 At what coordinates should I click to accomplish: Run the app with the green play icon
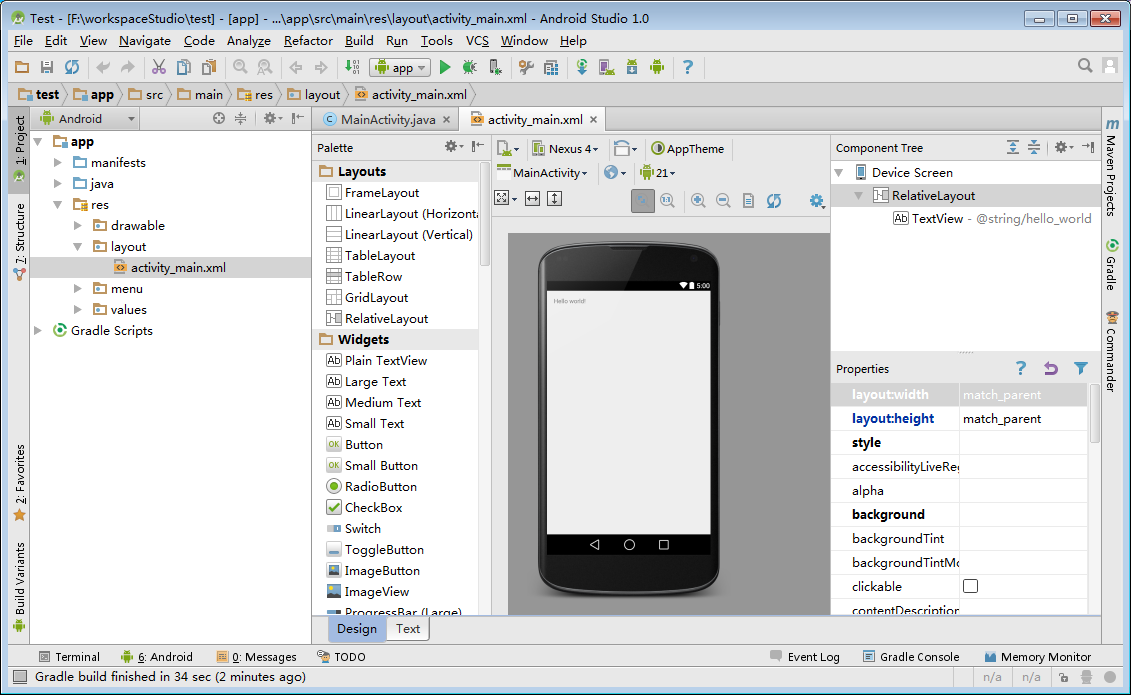click(x=445, y=67)
